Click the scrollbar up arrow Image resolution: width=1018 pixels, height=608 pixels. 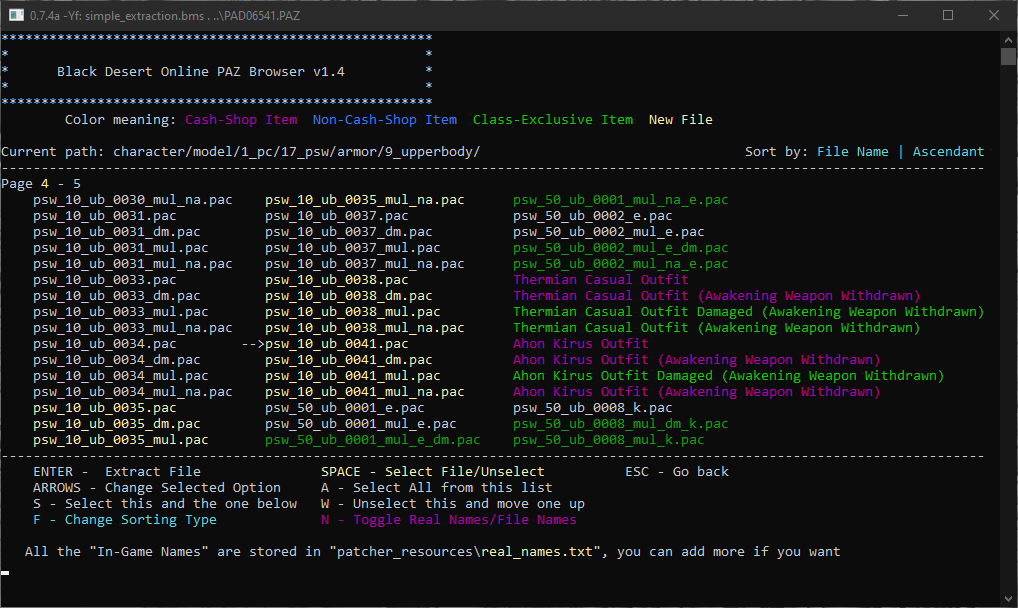[1008, 39]
